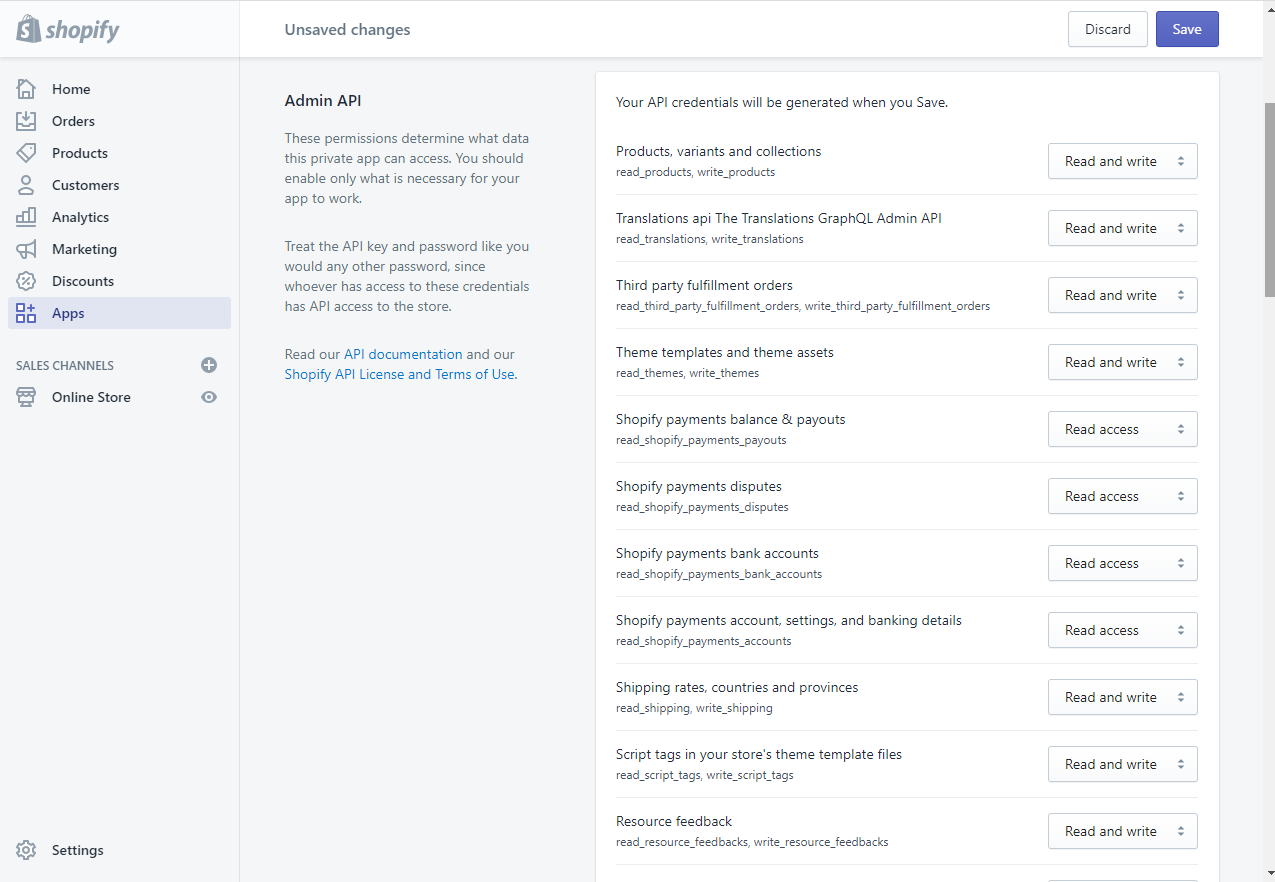
Task: Click the Analytics bar chart icon
Action: point(26,217)
